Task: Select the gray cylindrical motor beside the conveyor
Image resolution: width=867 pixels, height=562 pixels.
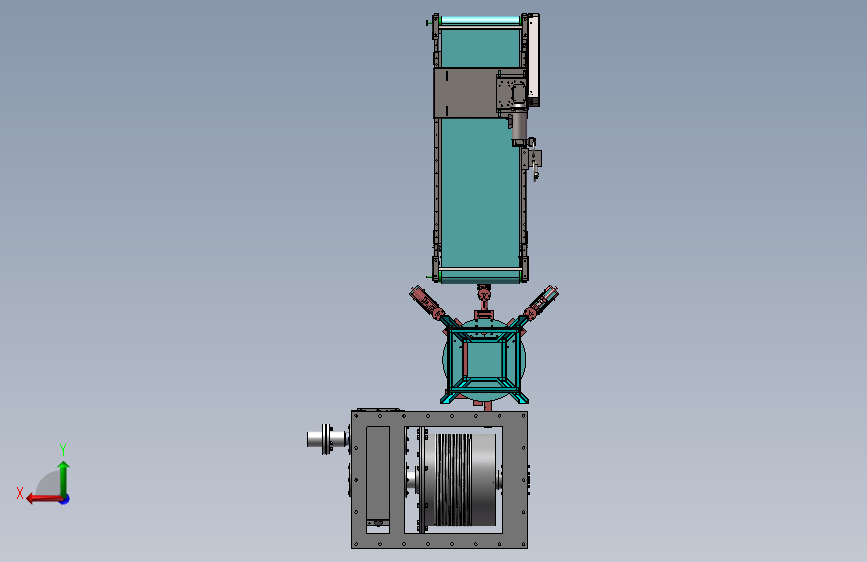Action: click(x=518, y=126)
